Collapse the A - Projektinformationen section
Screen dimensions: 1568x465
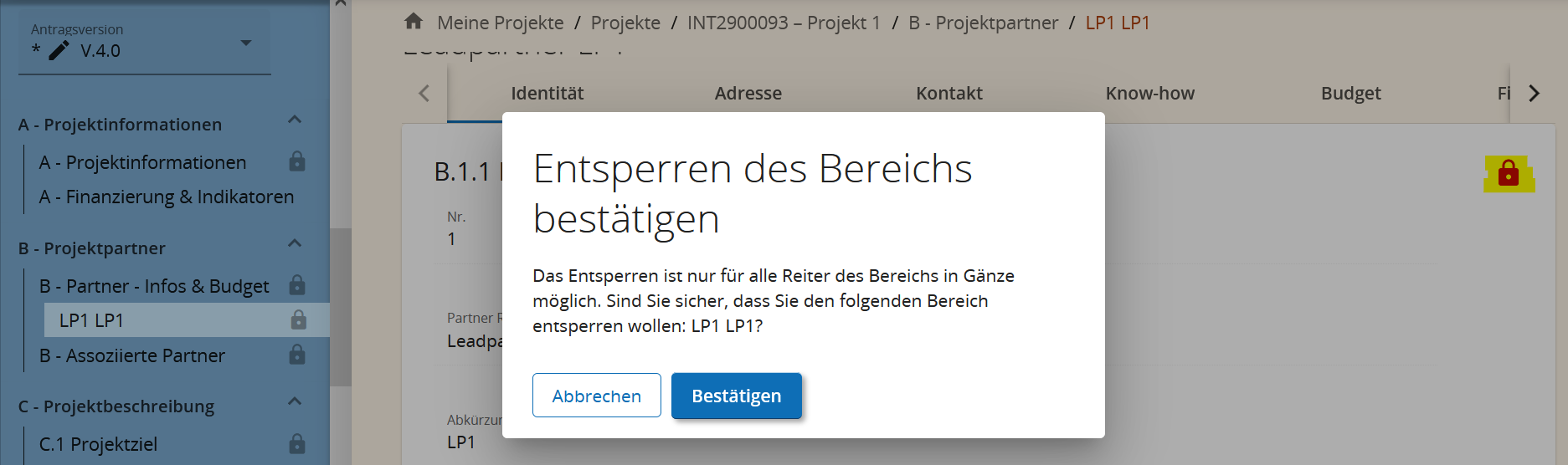(x=295, y=120)
